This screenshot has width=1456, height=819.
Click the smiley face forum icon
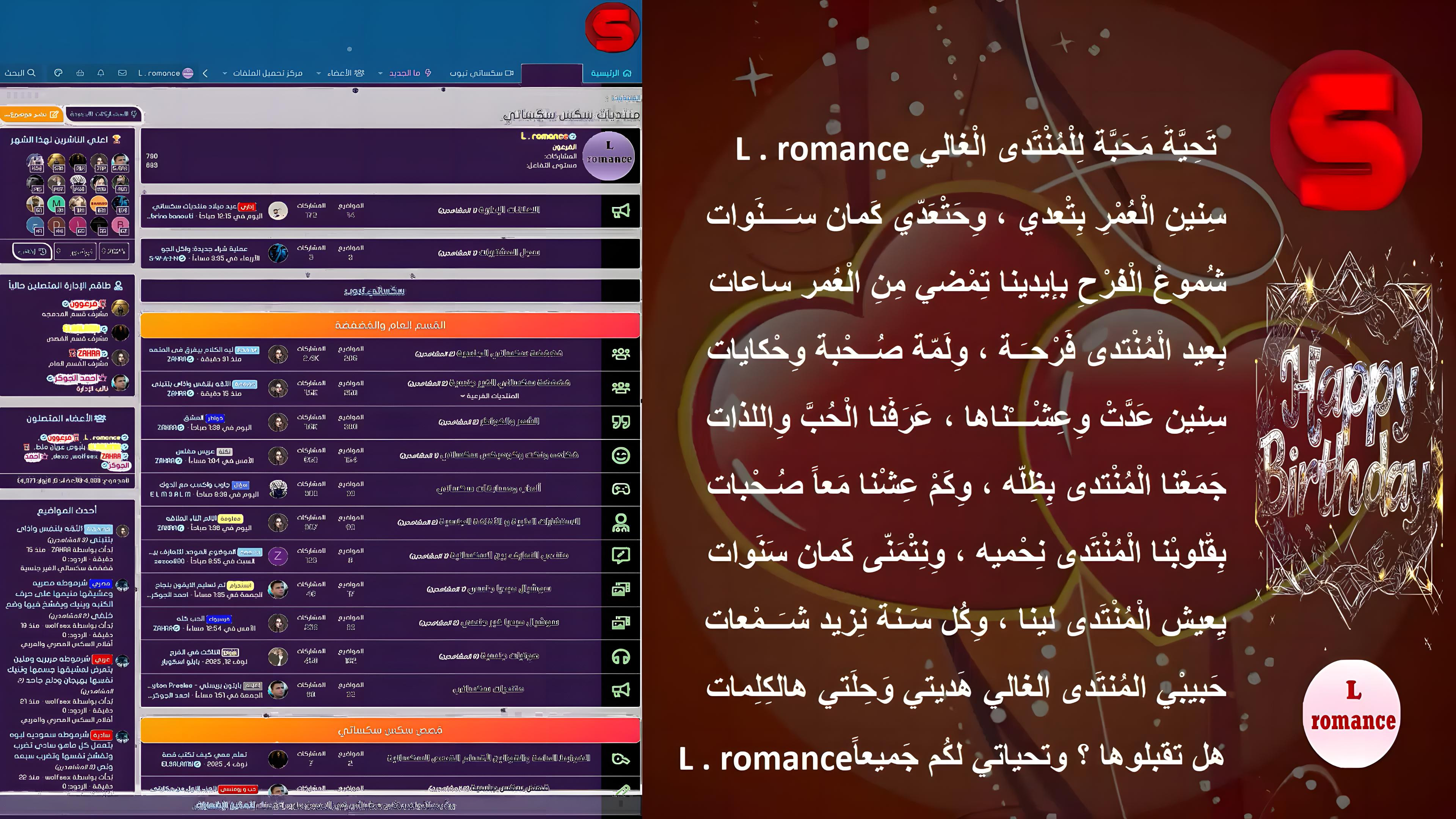tap(621, 455)
